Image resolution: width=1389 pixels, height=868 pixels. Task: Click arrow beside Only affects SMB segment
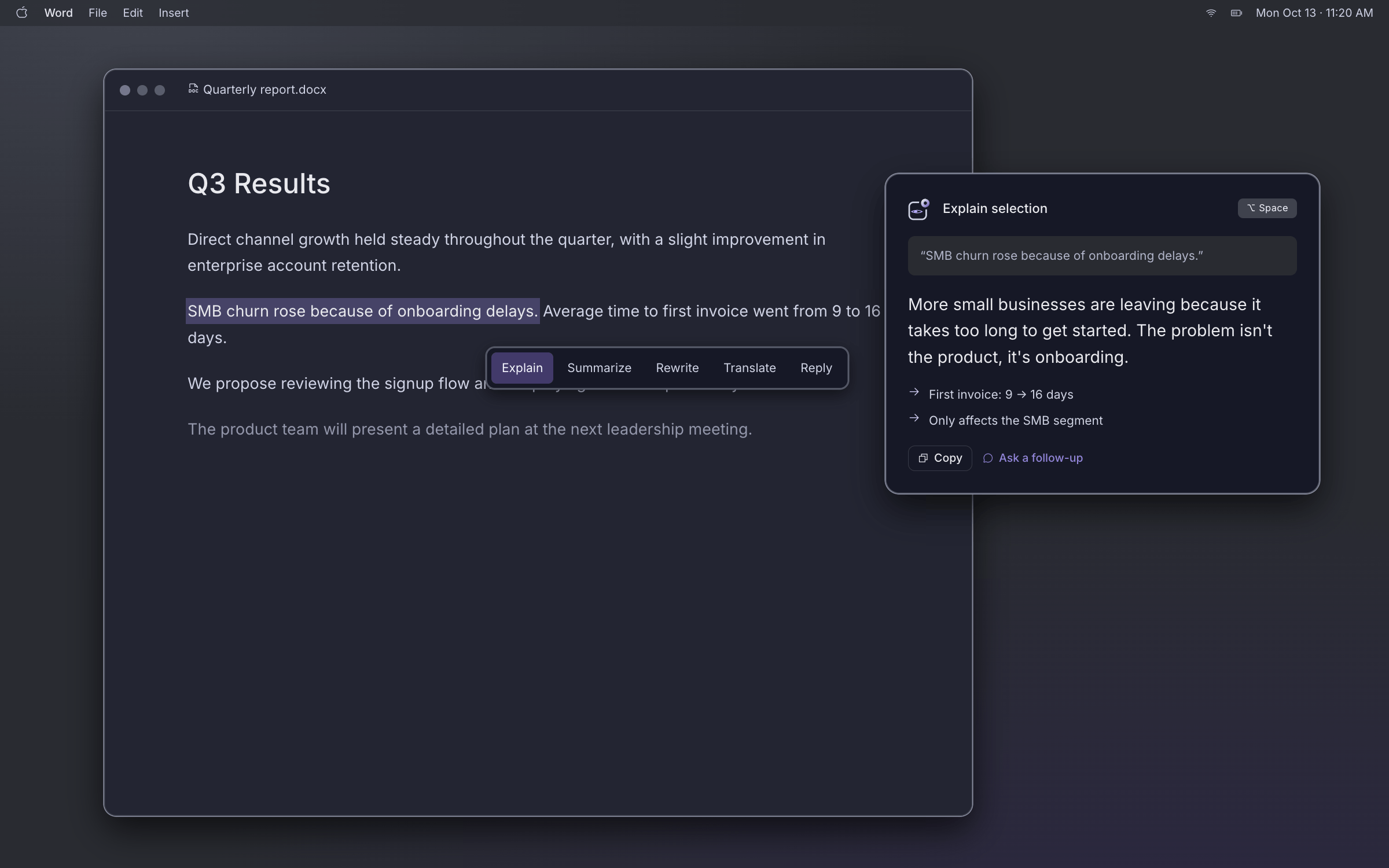(x=914, y=418)
